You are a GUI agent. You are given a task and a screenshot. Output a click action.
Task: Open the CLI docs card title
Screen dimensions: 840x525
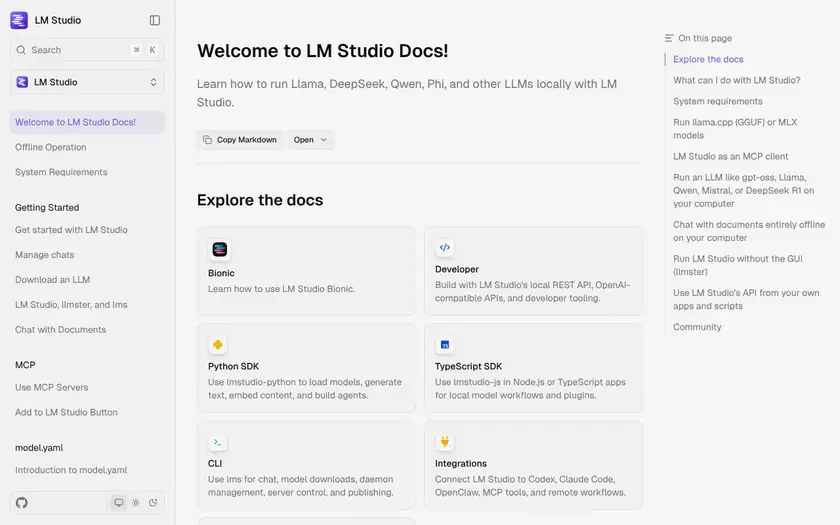tap(215, 463)
